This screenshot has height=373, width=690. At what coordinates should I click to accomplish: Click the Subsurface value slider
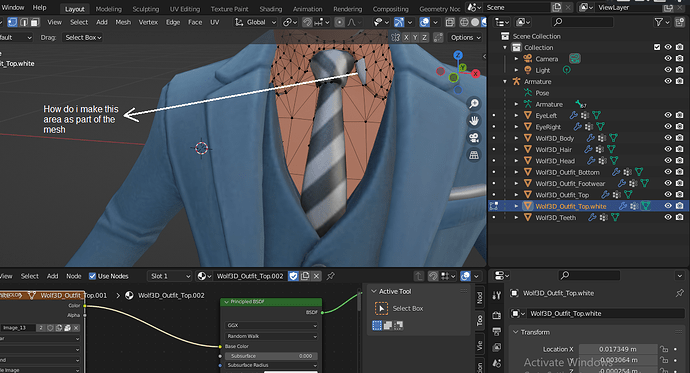click(271, 356)
